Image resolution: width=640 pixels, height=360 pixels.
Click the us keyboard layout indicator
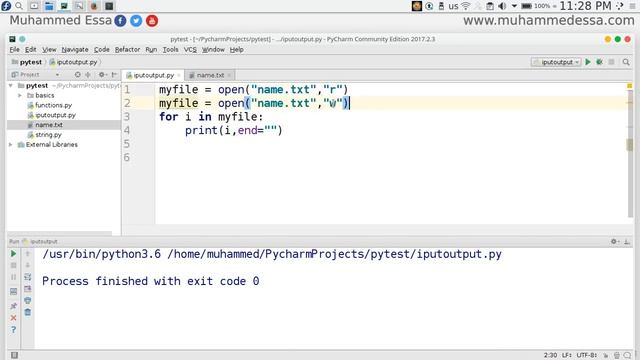453,6
